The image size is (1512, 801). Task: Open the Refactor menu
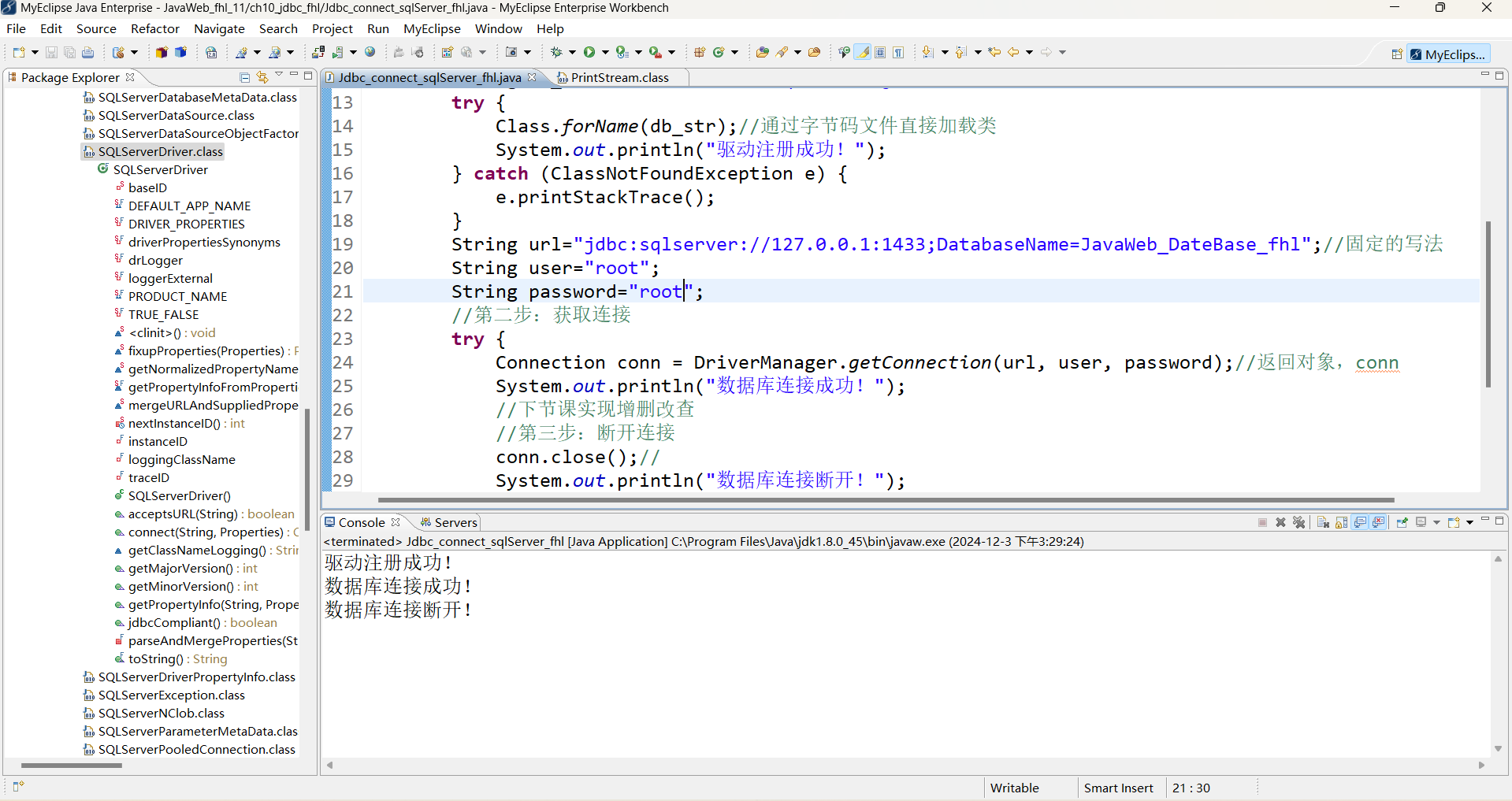tap(155, 28)
